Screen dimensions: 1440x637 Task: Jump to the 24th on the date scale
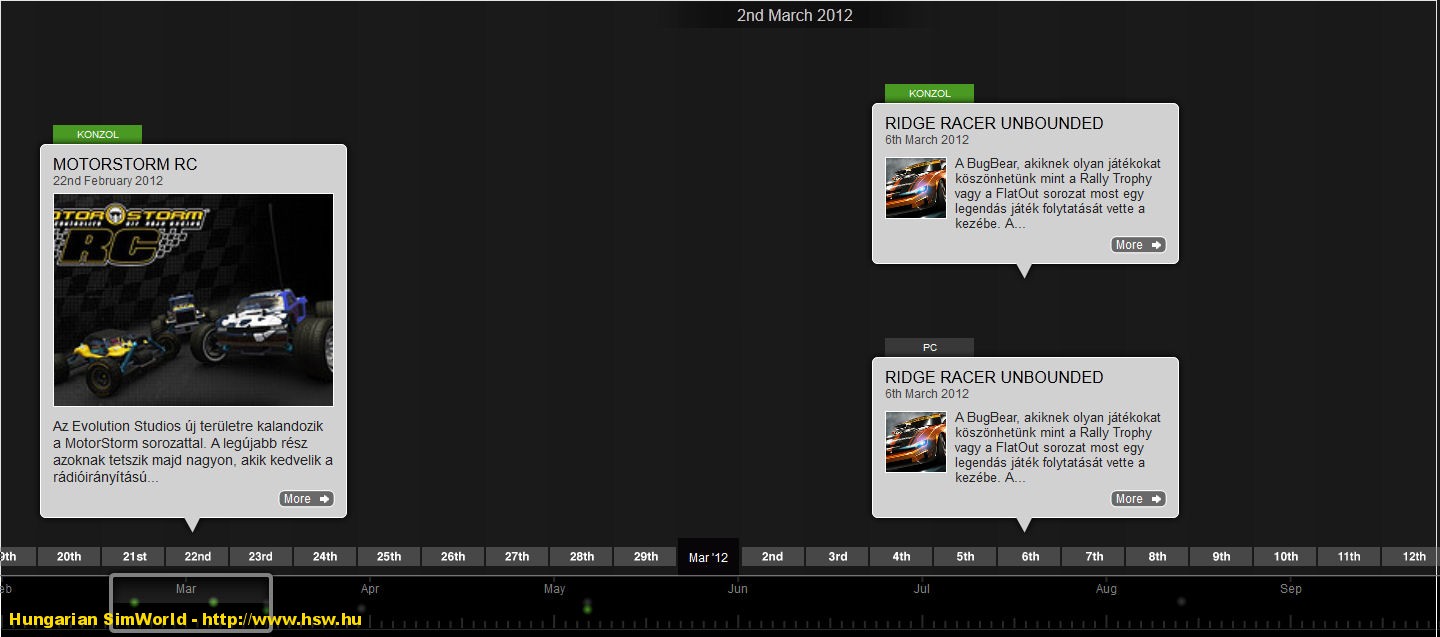[325, 557]
